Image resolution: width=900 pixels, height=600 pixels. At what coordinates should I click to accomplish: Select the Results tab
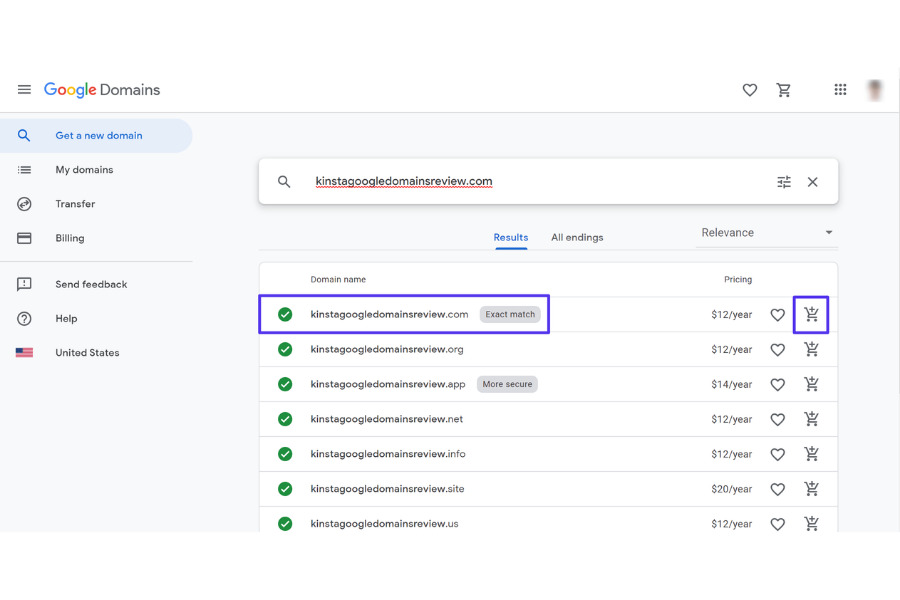(x=510, y=238)
